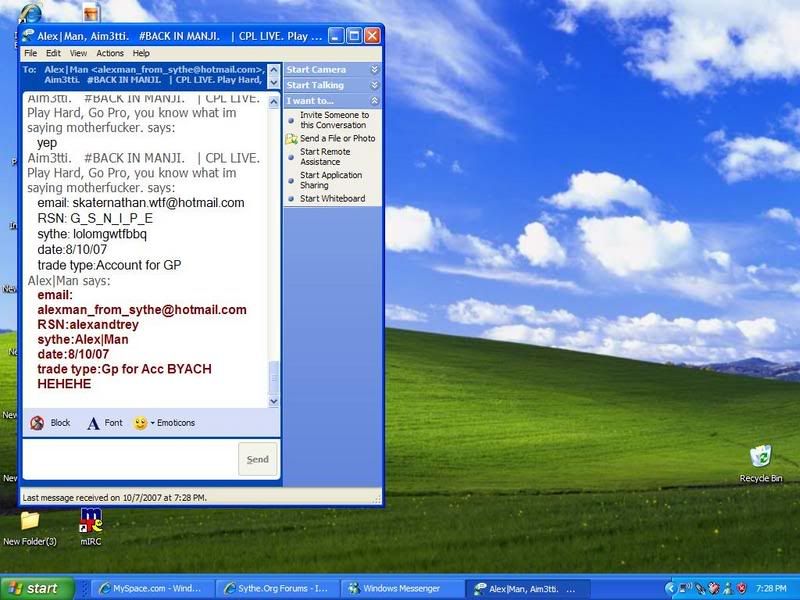Click the Internet Explorer desktop shortcut icon
This screenshot has width=800, height=600.
click(x=30, y=13)
